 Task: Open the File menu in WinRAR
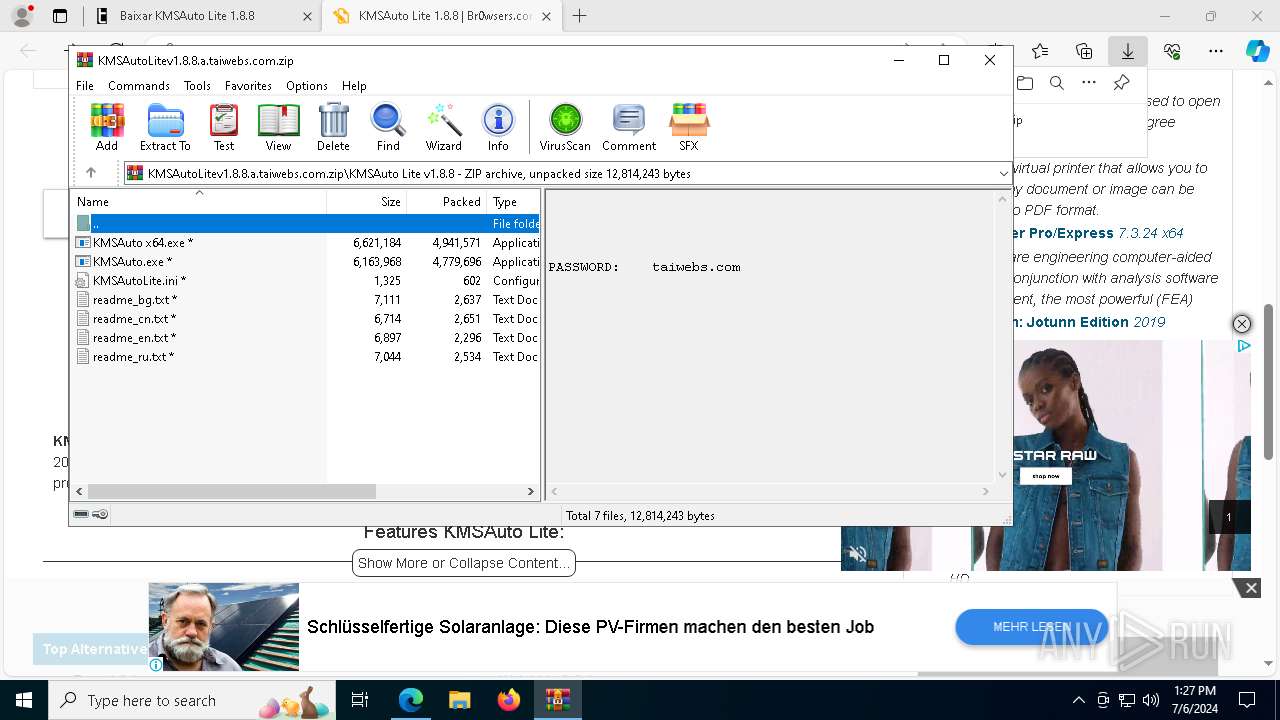(85, 86)
